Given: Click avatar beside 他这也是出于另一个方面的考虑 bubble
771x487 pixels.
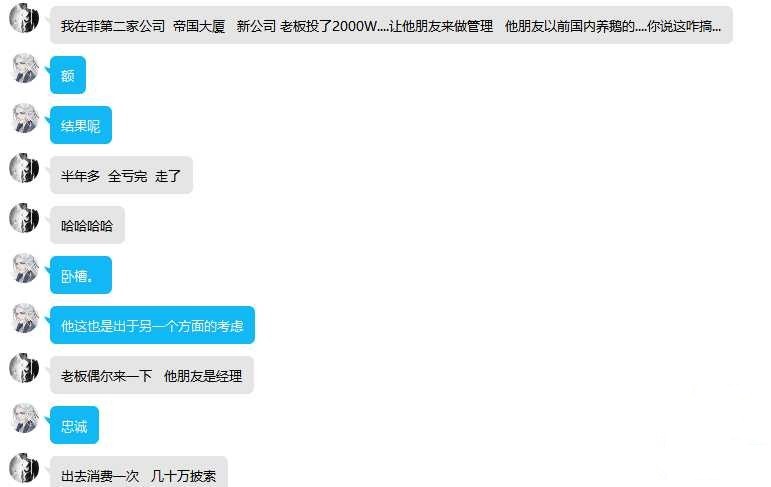Looking at the screenshot, I should click(25, 318).
